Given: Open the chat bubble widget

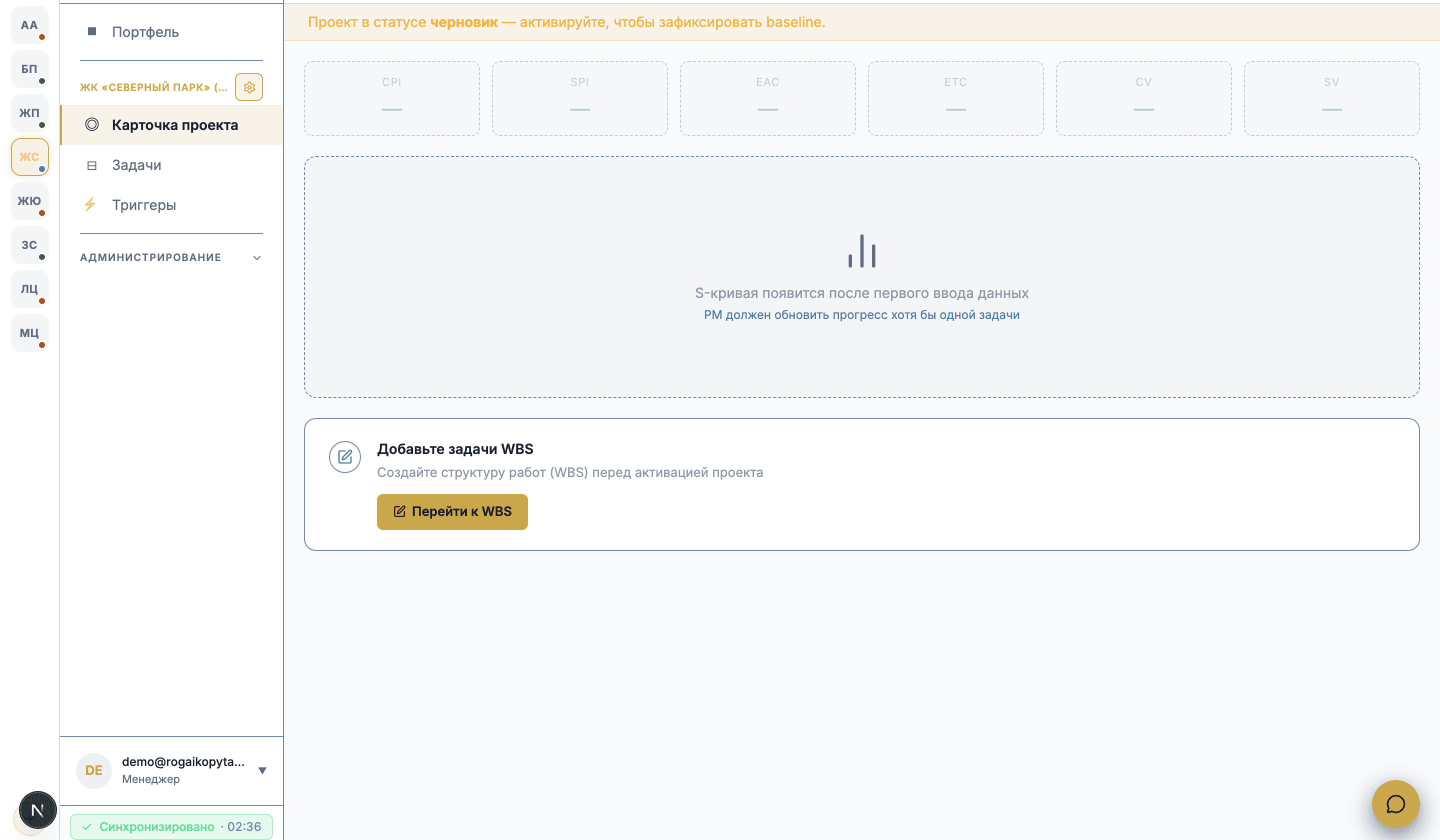Looking at the screenshot, I should 1395,804.
